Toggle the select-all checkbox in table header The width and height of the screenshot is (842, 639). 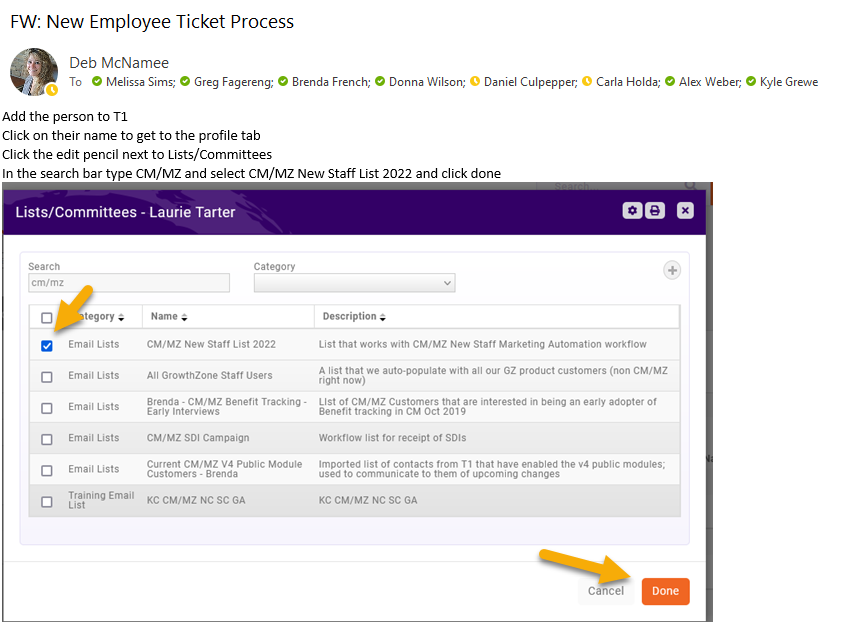pos(47,318)
